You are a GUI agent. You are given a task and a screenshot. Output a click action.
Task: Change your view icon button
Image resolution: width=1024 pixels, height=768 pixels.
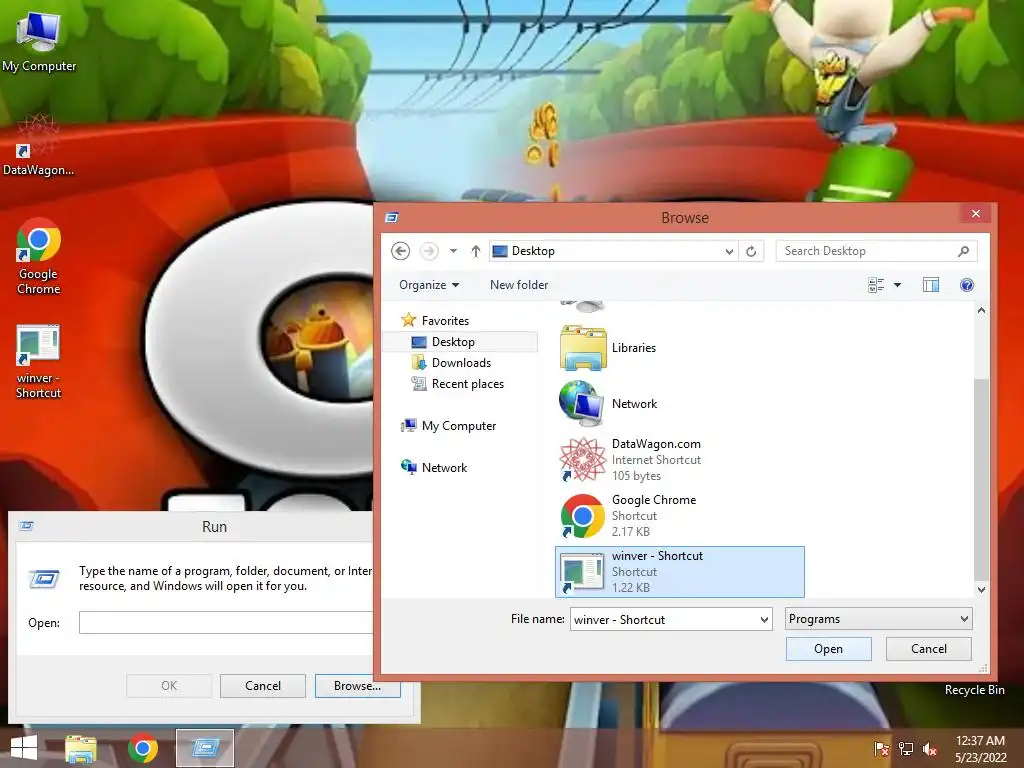pos(876,285)
